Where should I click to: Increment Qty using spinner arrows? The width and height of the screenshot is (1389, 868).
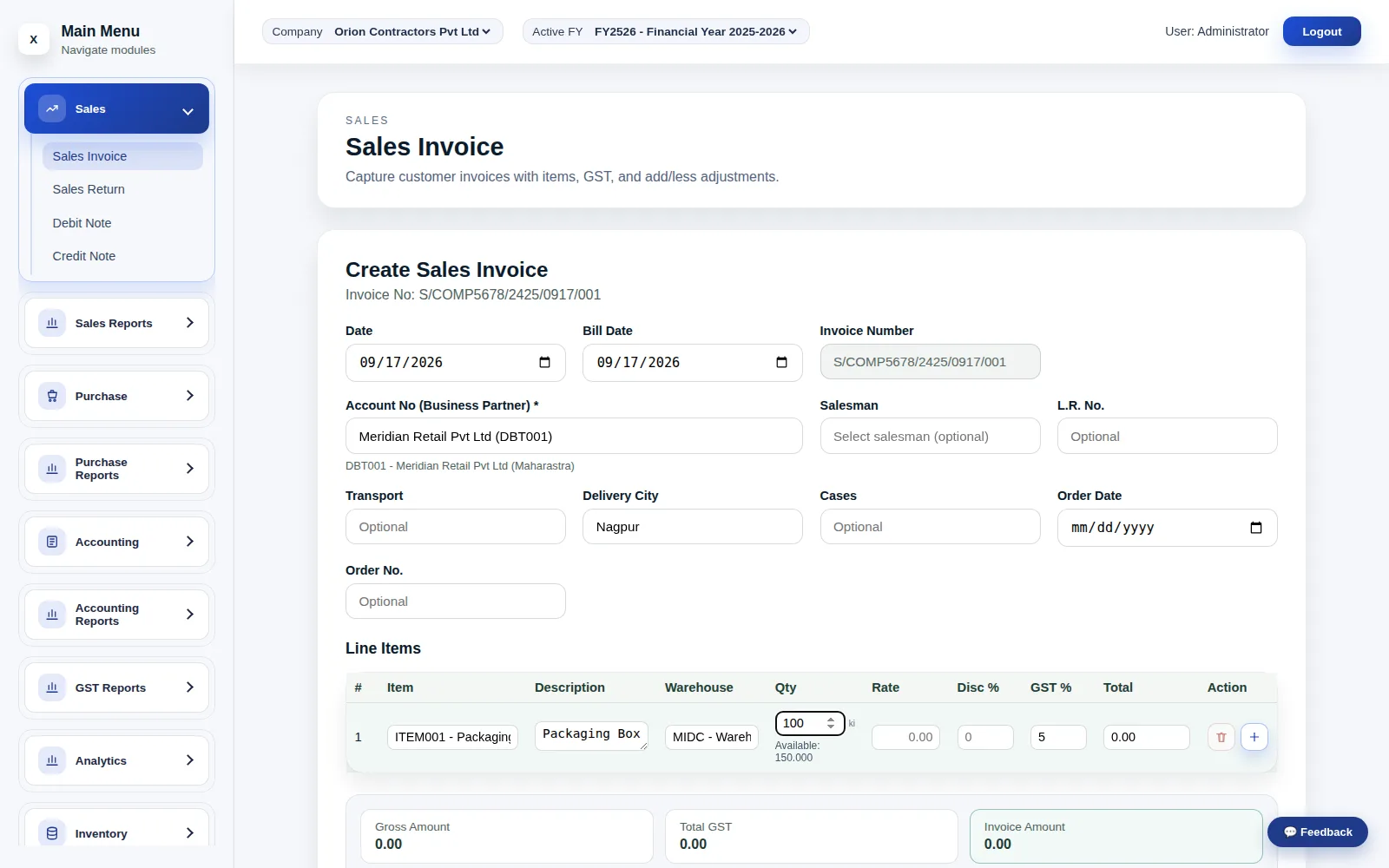tap(831, 720)
